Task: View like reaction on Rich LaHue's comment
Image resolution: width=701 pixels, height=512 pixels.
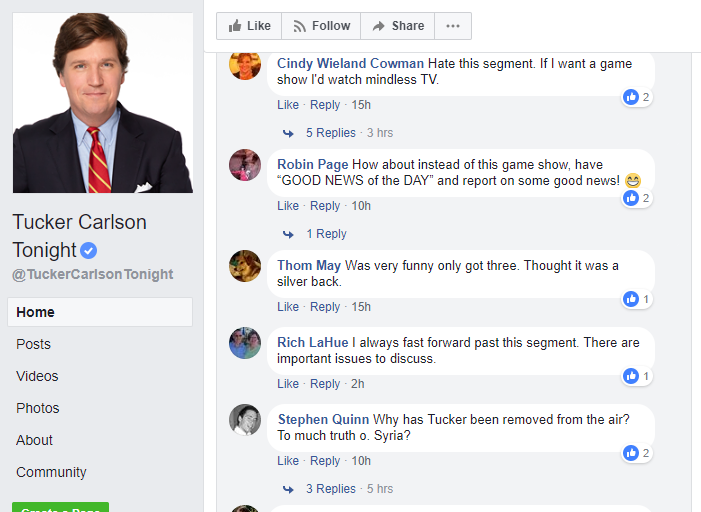Action: tap(638, 376)
